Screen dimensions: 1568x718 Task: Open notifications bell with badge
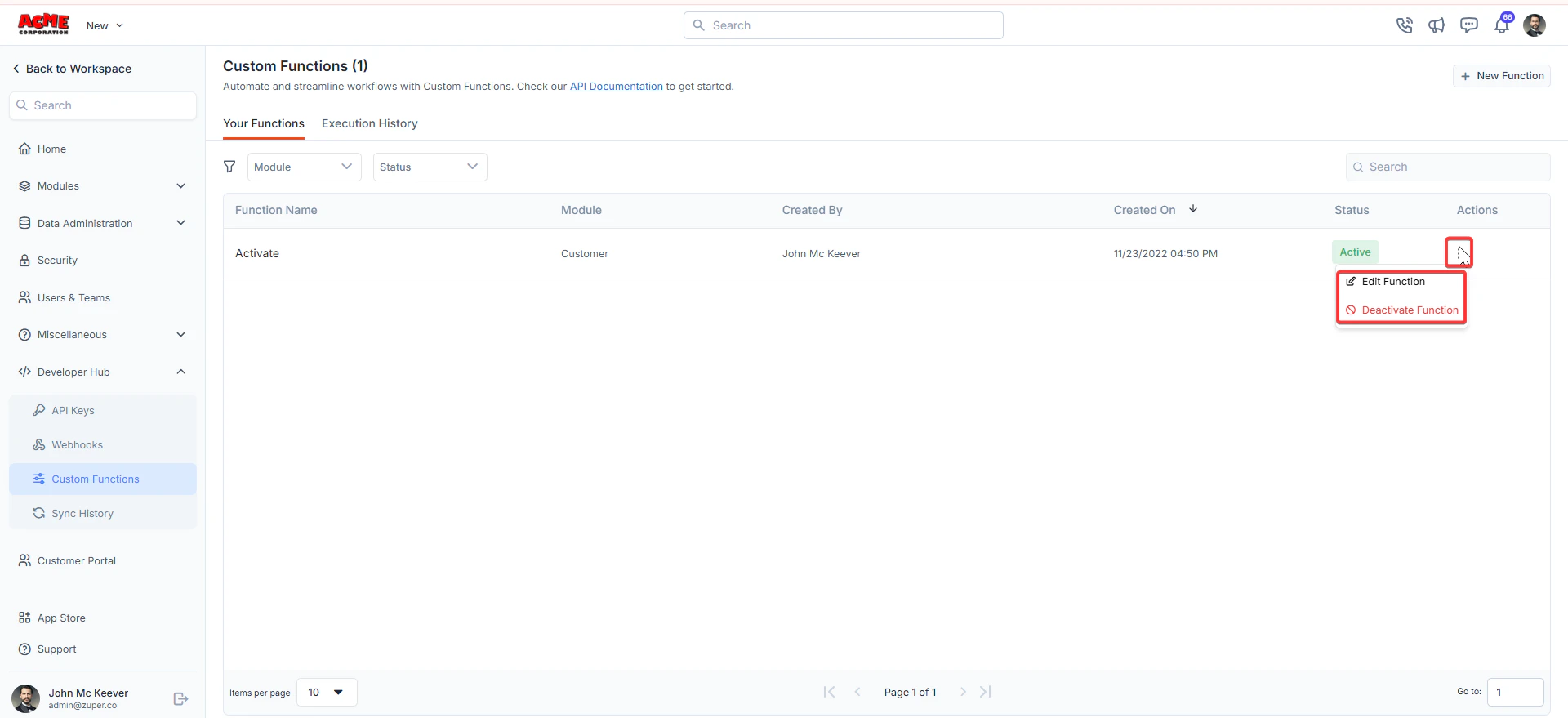pyautogui.click(x=1503, y=25)
